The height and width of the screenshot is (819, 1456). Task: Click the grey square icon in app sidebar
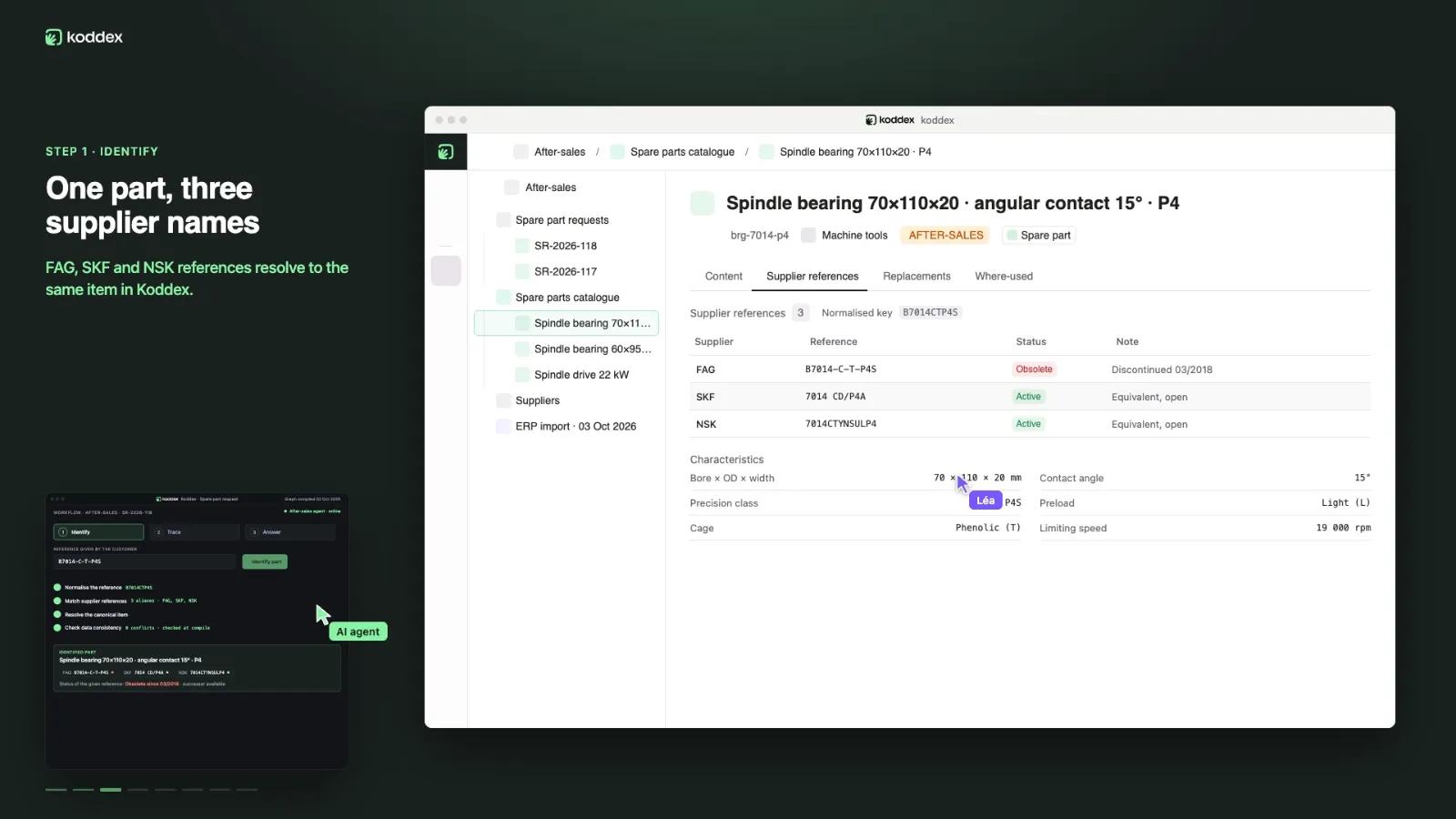[x=446, y=270]
